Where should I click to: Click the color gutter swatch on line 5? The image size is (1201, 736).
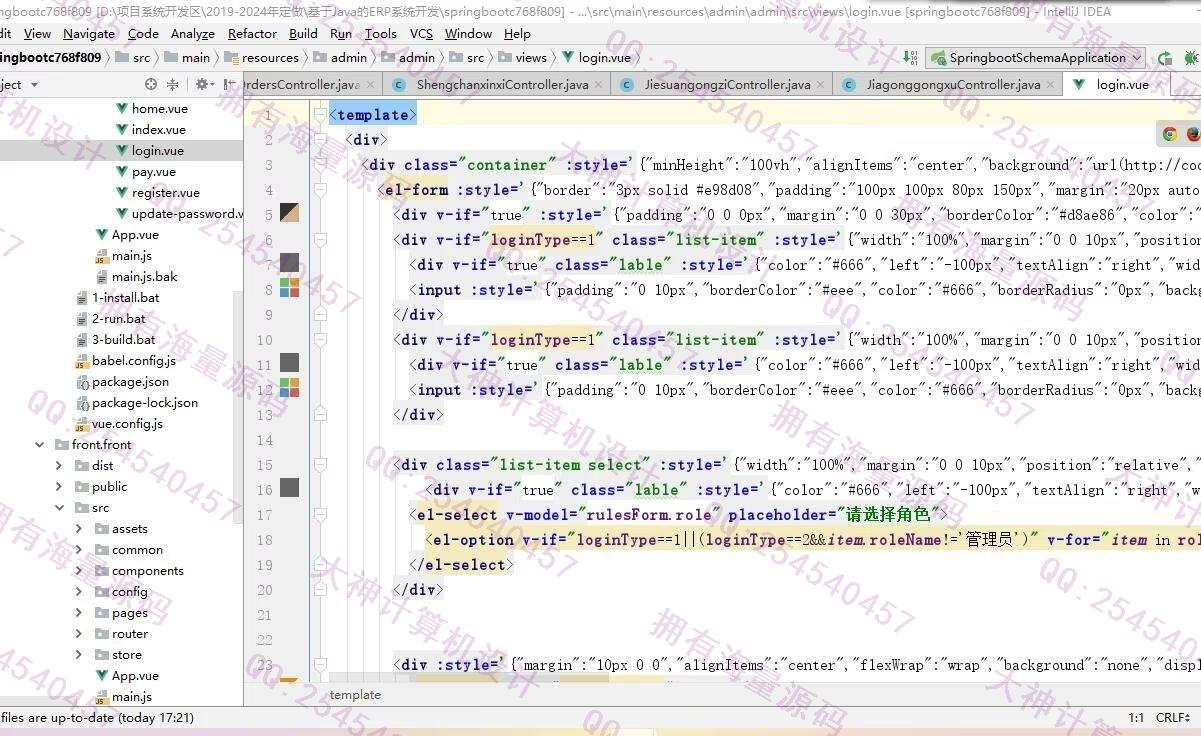289,213
